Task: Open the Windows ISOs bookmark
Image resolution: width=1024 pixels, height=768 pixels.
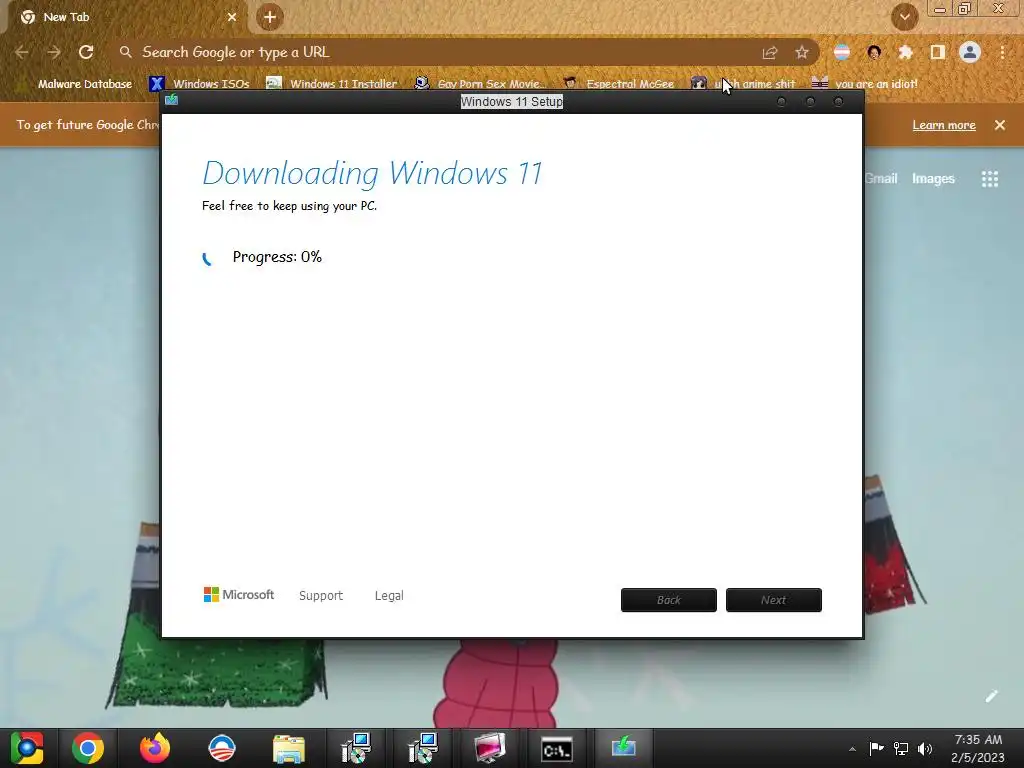Action: [x=199, y=84]
